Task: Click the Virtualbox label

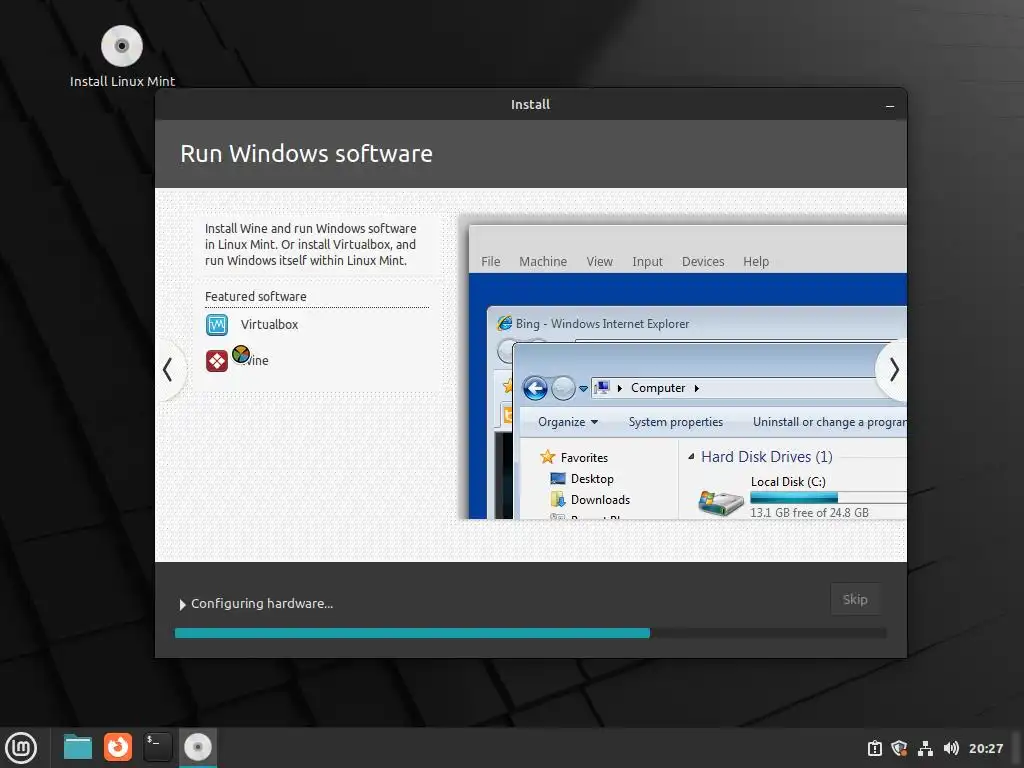Action: 269,325
